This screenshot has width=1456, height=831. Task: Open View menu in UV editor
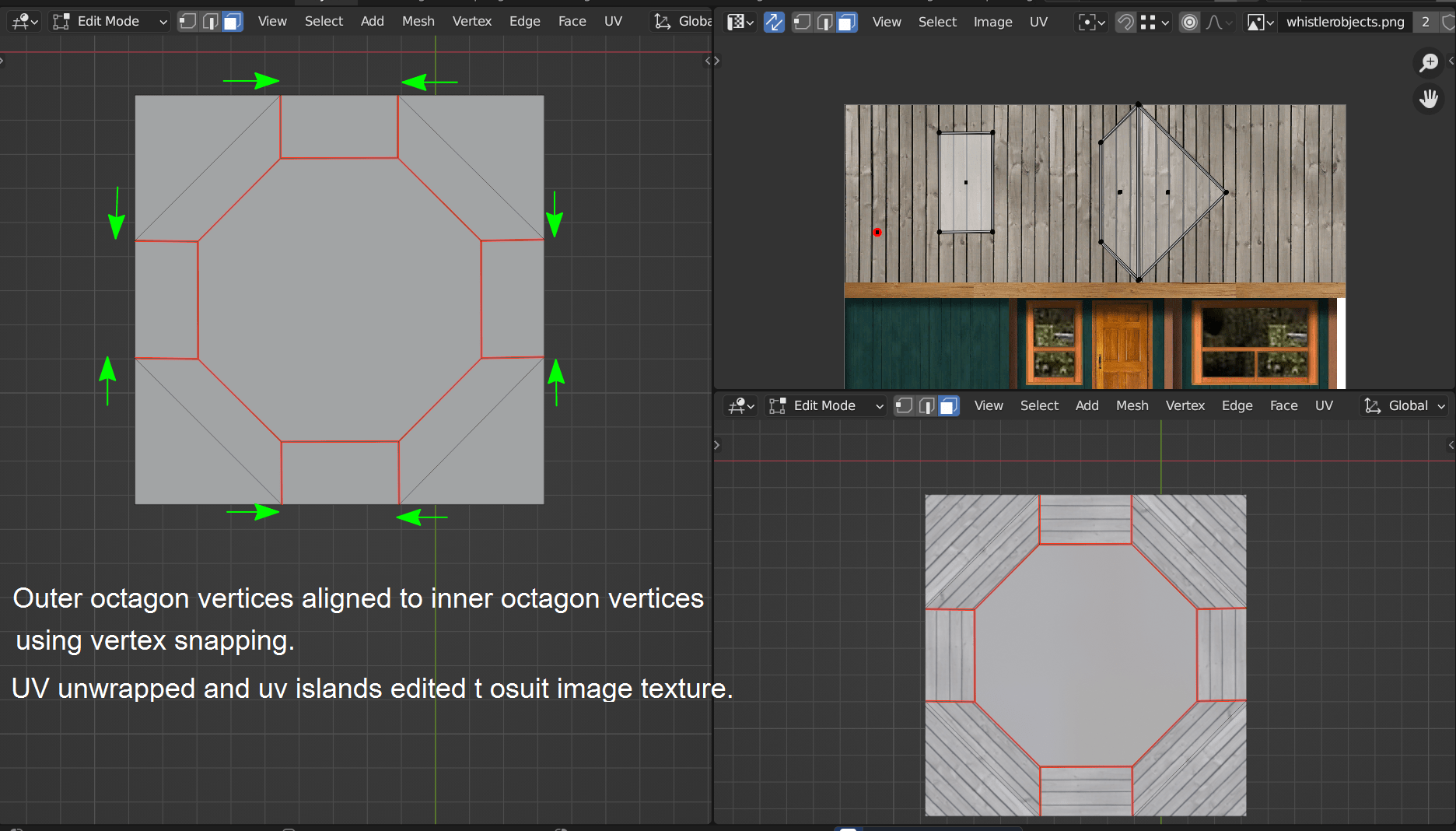pos(887,23)
